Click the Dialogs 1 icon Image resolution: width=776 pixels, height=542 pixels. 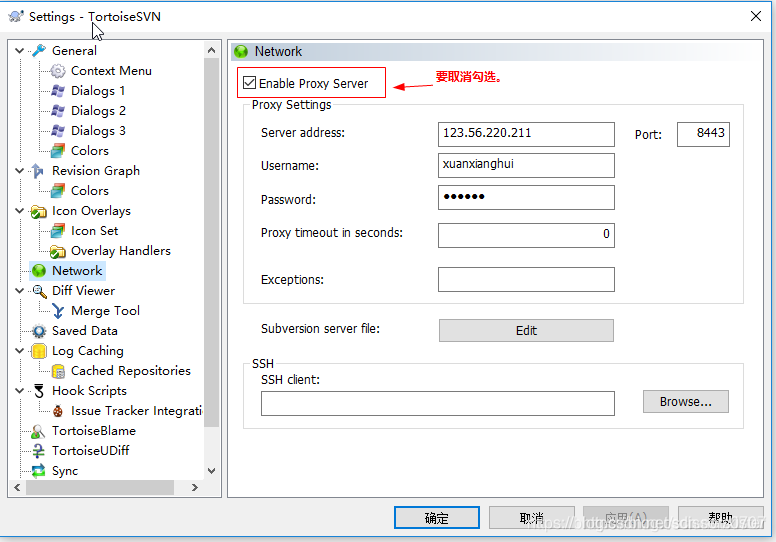pyautogui.click(x=58, y=91)
